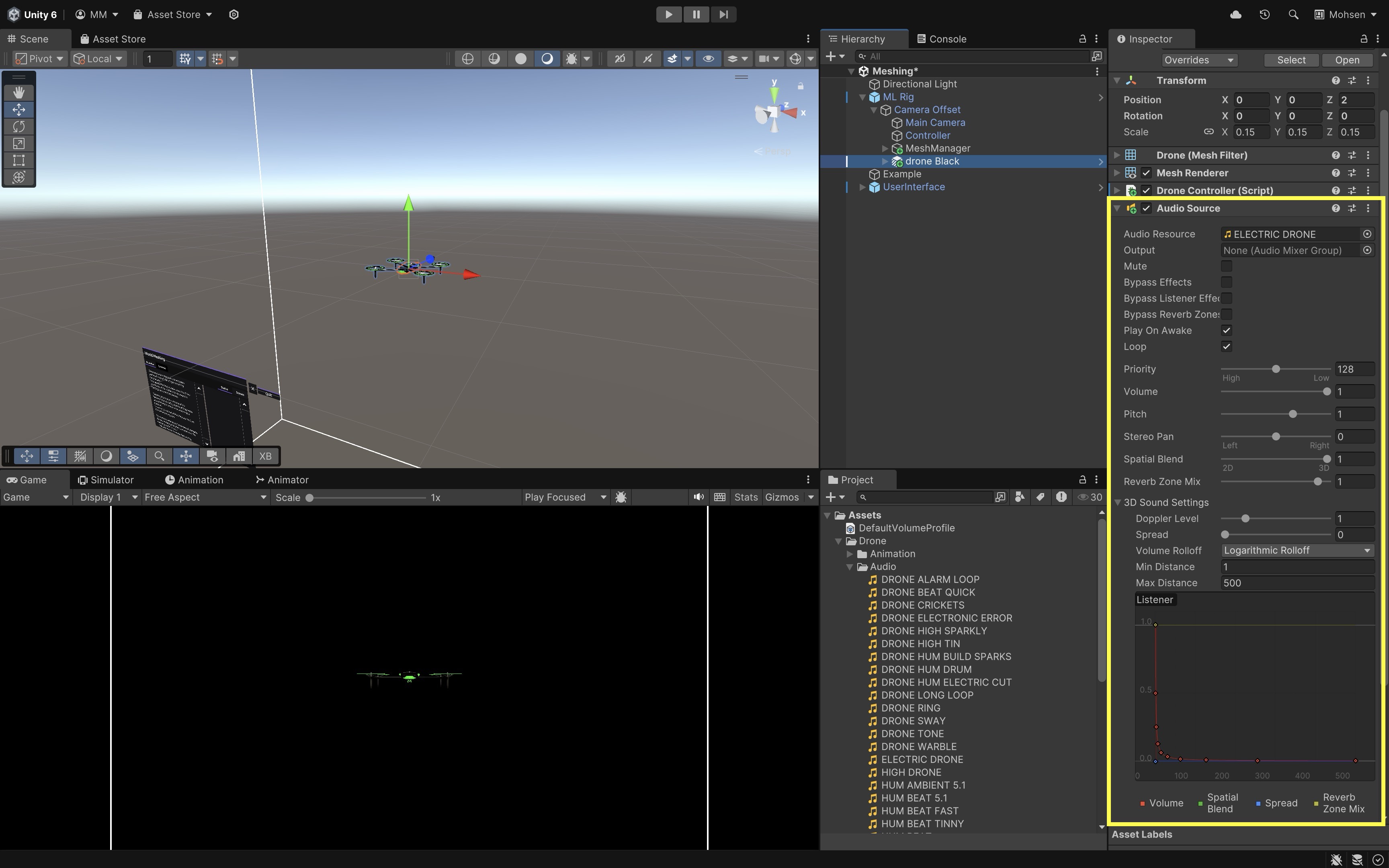This screenshot has width=1389, height=868.
Task: Click the Select button in Inspector
Action: 1291,60
